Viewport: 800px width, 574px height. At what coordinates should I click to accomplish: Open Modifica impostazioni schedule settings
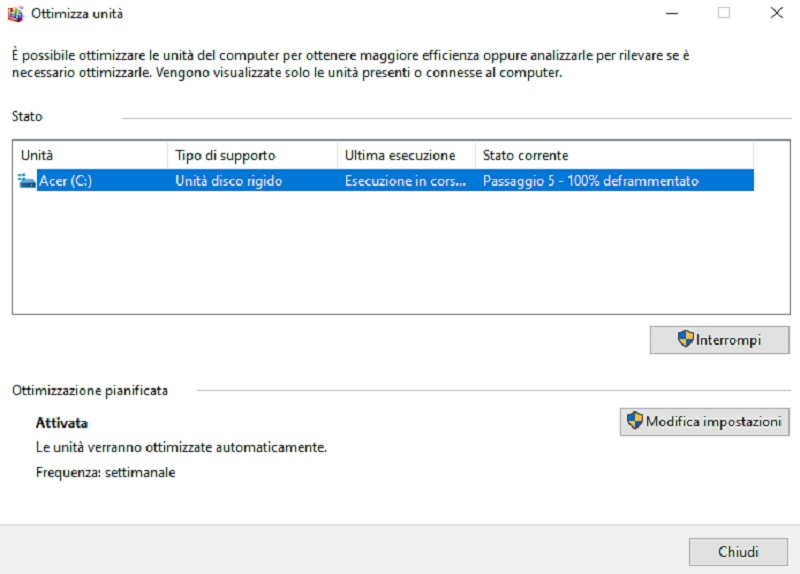coord(705,421)
